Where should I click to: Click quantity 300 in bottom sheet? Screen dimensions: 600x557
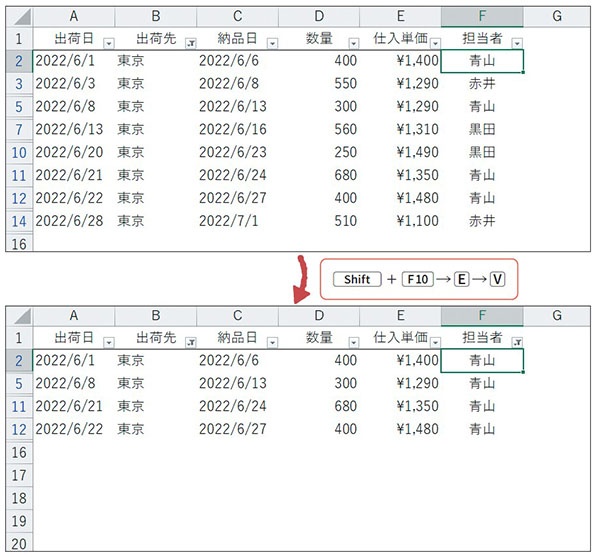click(x=319, y=384)
